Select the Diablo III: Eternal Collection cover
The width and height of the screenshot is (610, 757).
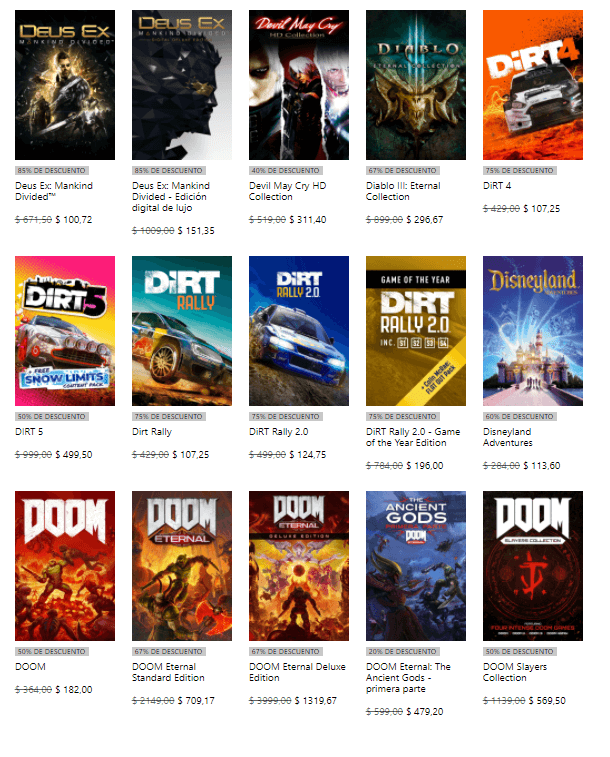[x=415, y=85]
